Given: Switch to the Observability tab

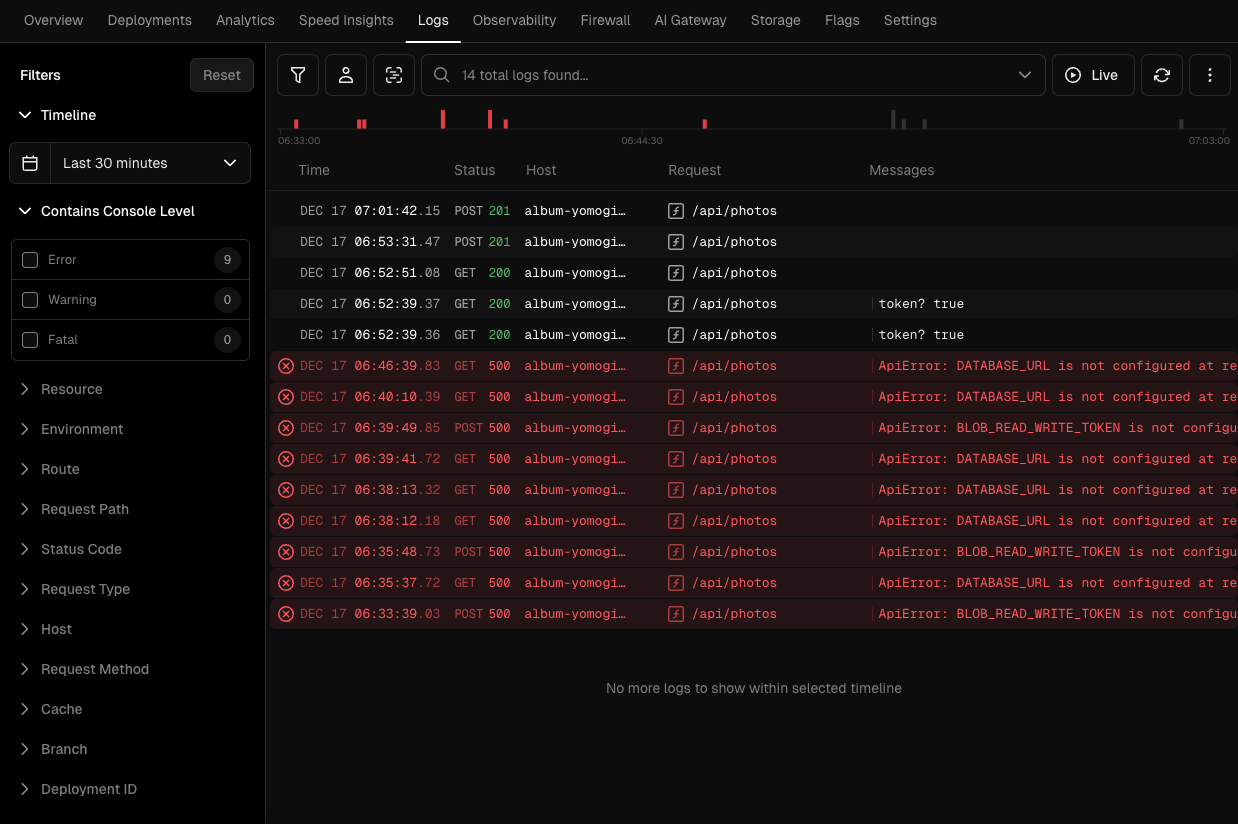Looking at the screenshot, I should [x=514, y=20].
